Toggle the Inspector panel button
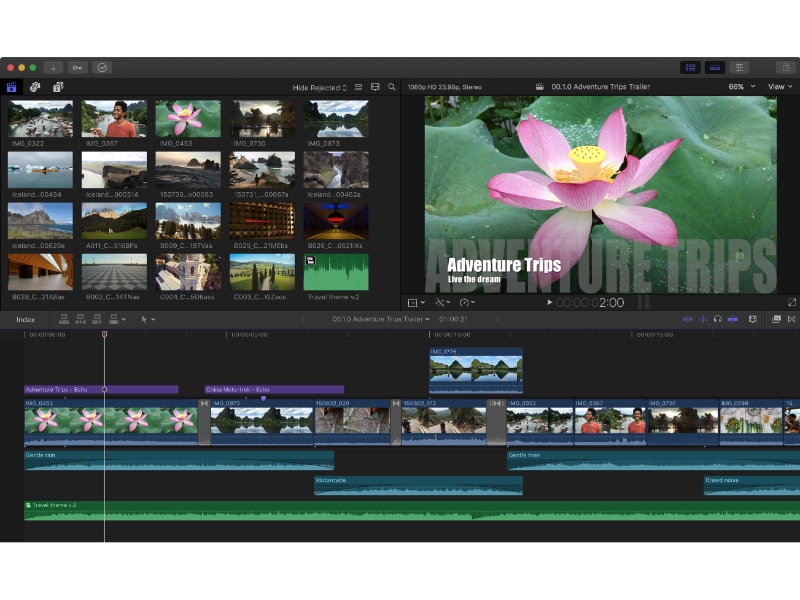800x600 pixels. click(x=739, y=67)
